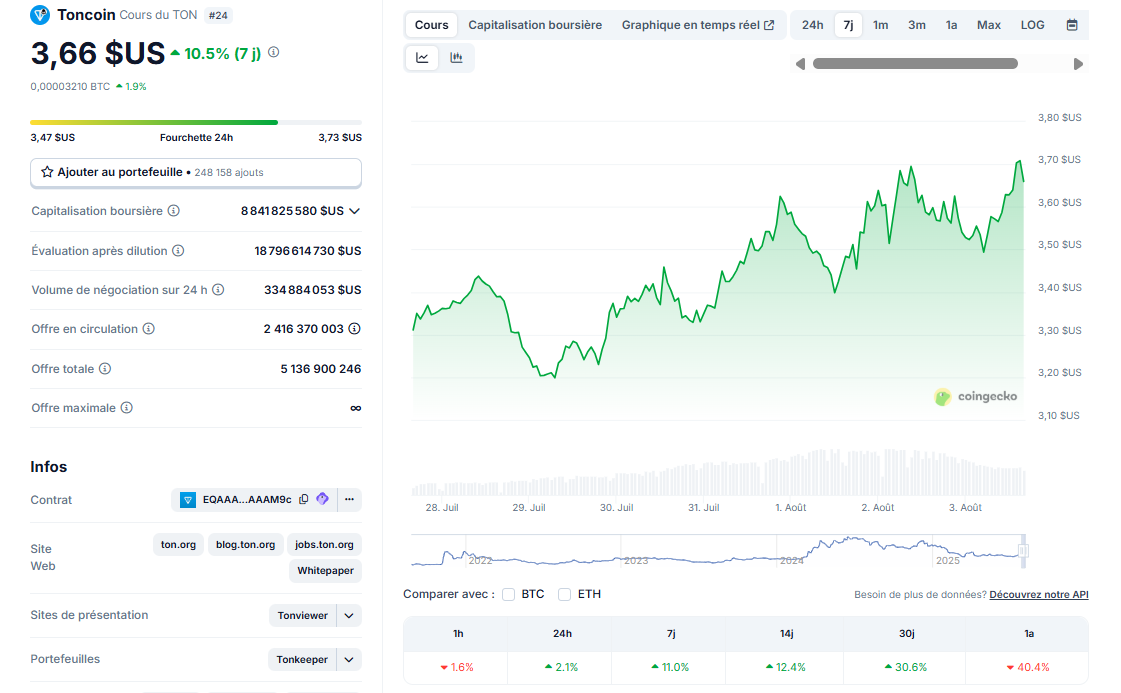Expand Portefeuilles dropdown arrow

click(x=349, y=659)
